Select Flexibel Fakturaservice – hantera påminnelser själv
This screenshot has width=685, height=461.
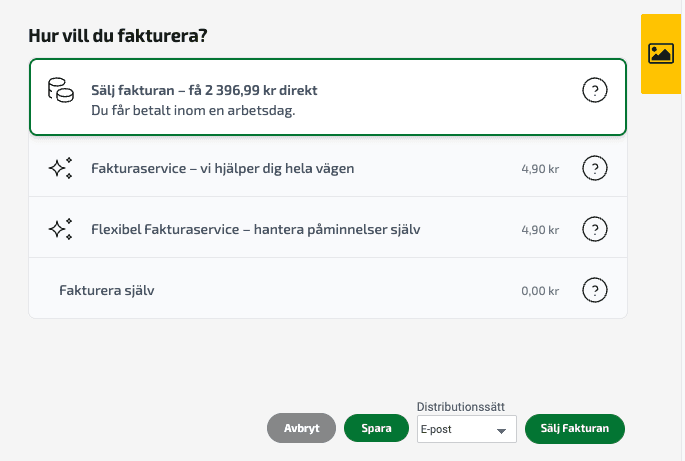point(255,229)
